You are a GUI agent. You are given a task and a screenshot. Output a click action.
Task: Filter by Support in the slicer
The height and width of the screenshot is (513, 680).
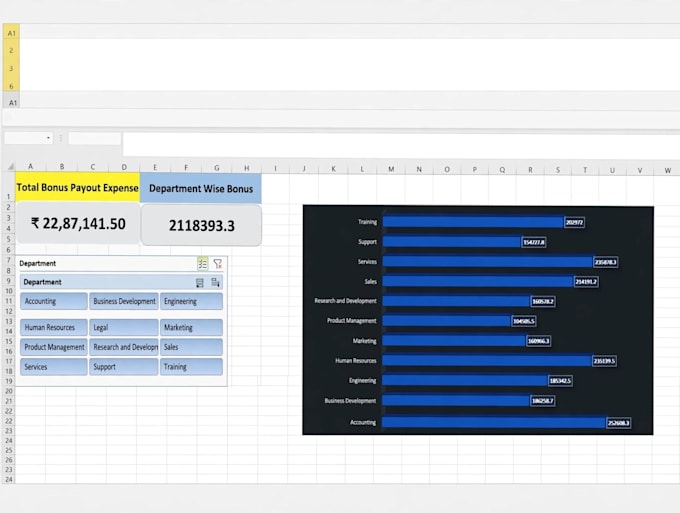pyautogui.click(x=124, y=366)
